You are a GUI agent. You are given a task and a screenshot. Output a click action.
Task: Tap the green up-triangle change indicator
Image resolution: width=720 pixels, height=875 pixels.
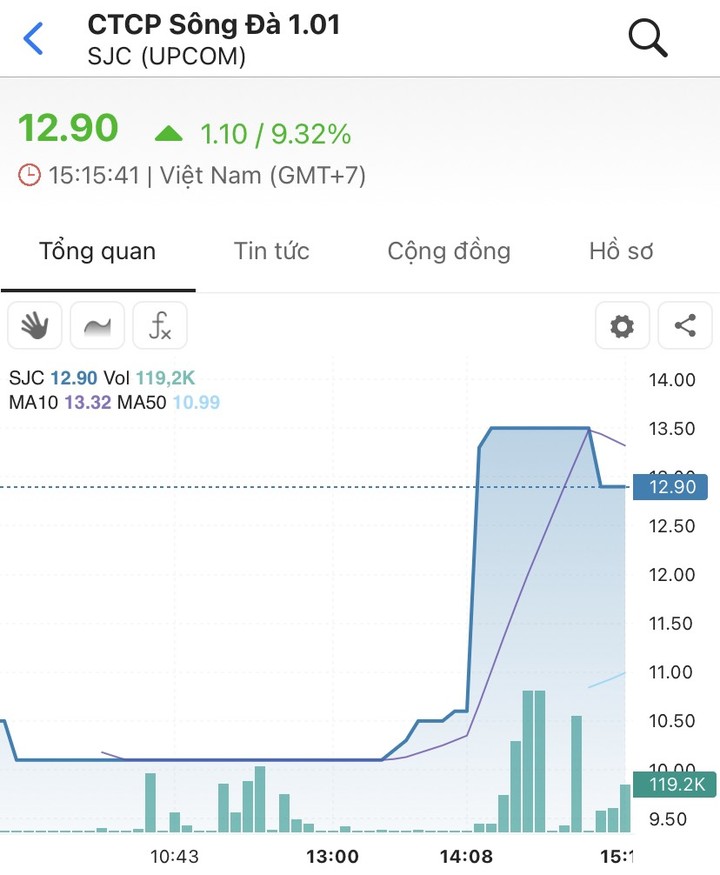[x=169, y=133]
